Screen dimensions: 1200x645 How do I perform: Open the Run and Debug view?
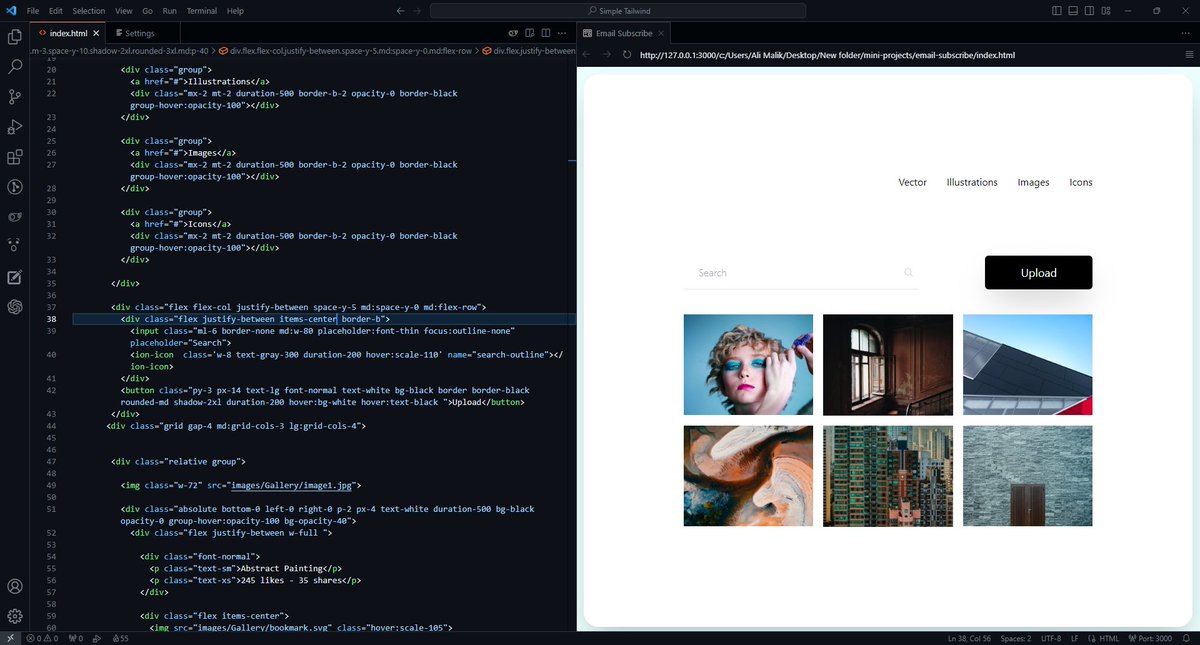click(x=15, y=127)
